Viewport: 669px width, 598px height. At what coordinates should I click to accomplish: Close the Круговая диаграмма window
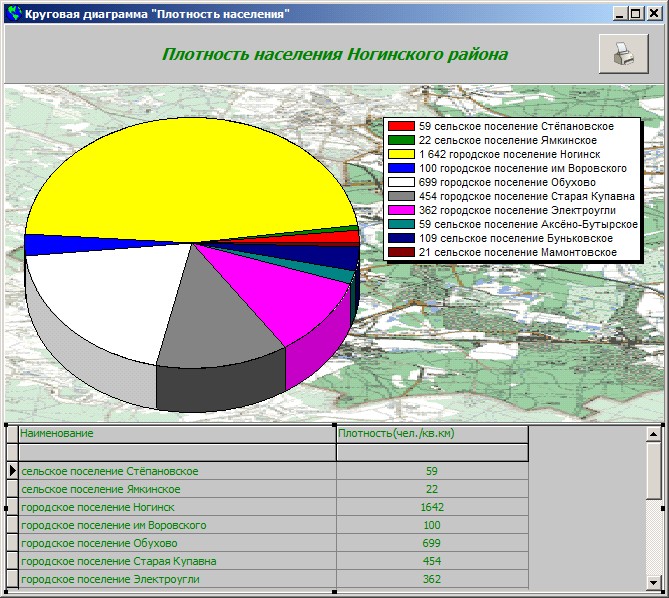tap(653, 13)
